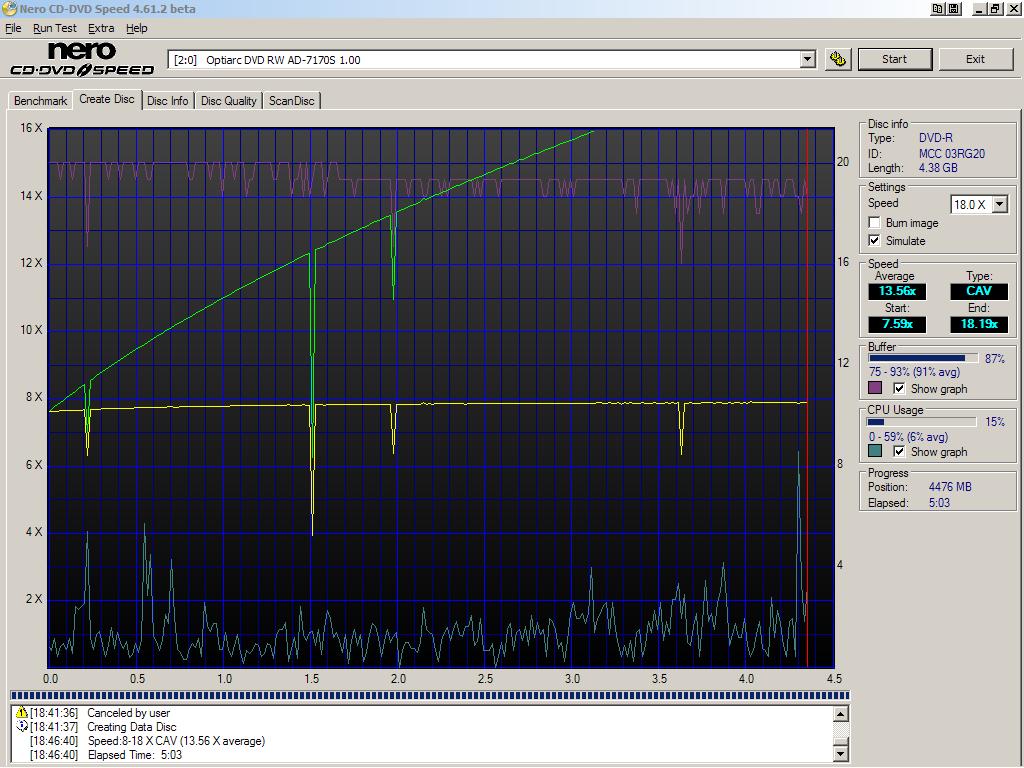Click the end speed value 18.19x
The width and height of the screenshot is (1024, 768).
coord(979,324)
